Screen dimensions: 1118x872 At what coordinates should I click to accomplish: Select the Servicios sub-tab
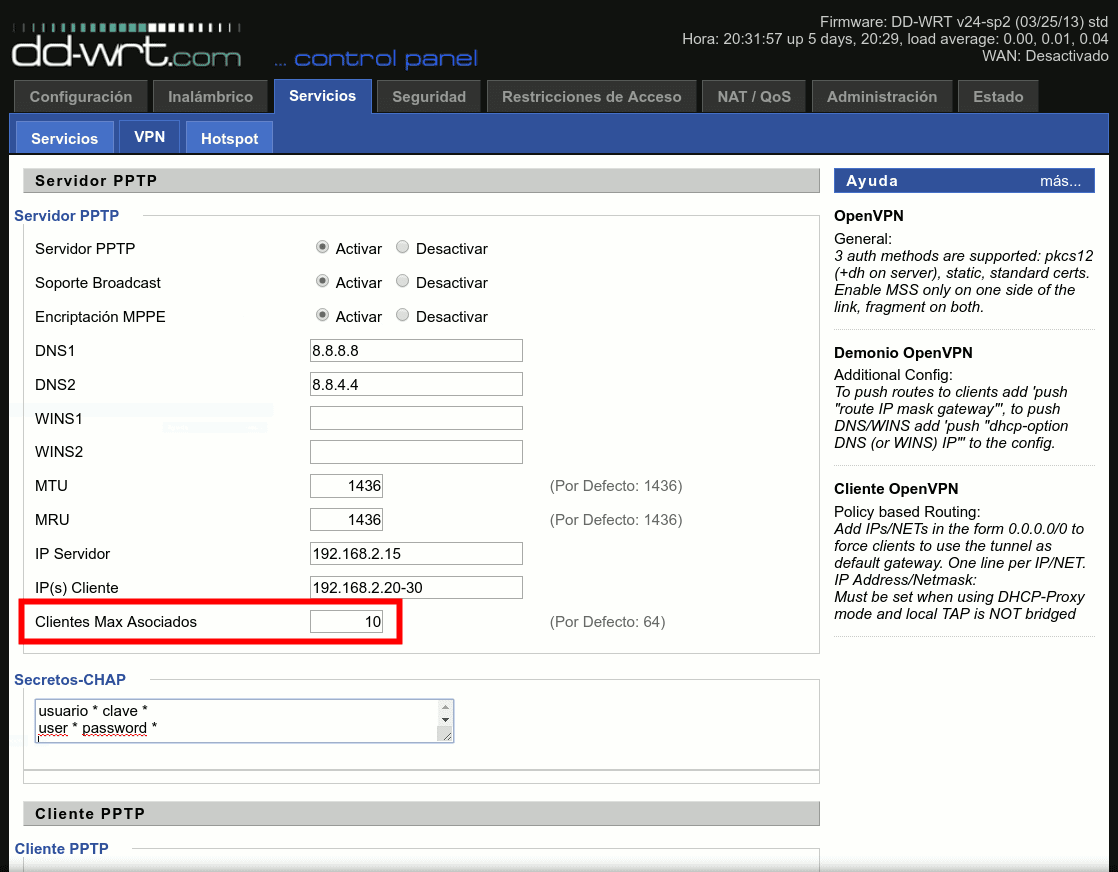(x=64, y=138)
